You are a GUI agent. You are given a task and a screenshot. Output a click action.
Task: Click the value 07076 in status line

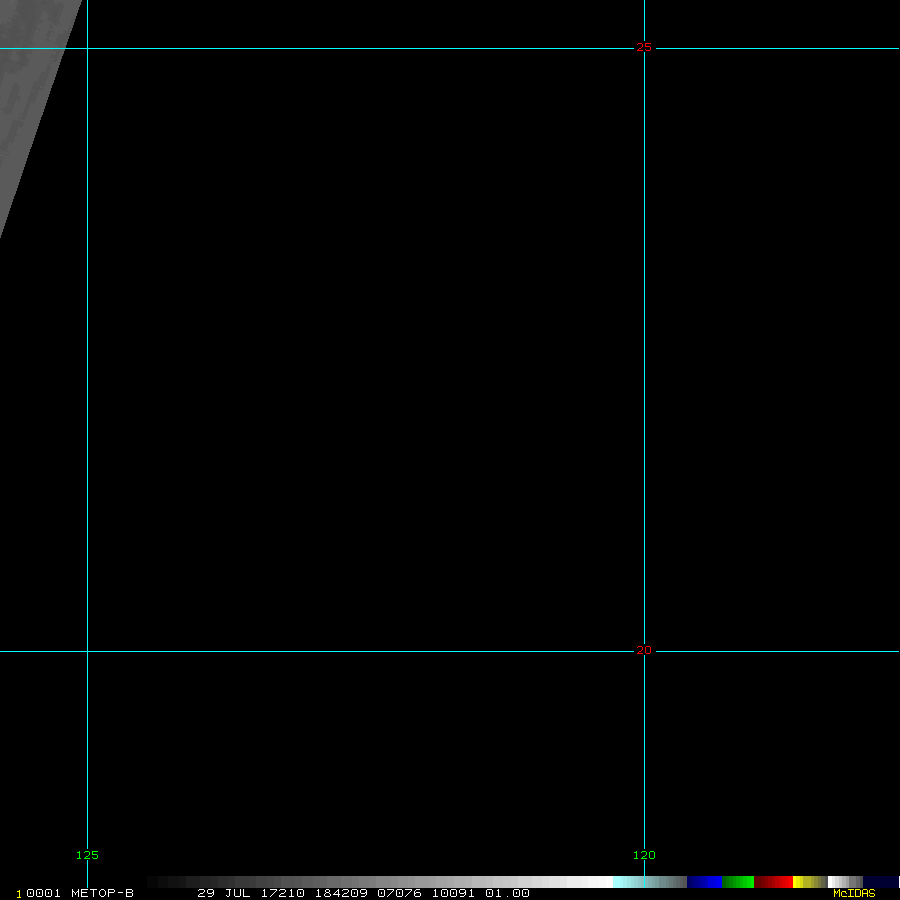pos(399,893)
